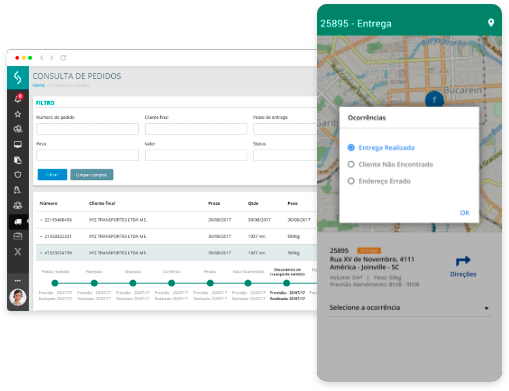Focus the Cliente final input field
Screen dimensions: 509x391
pos(196,129)
